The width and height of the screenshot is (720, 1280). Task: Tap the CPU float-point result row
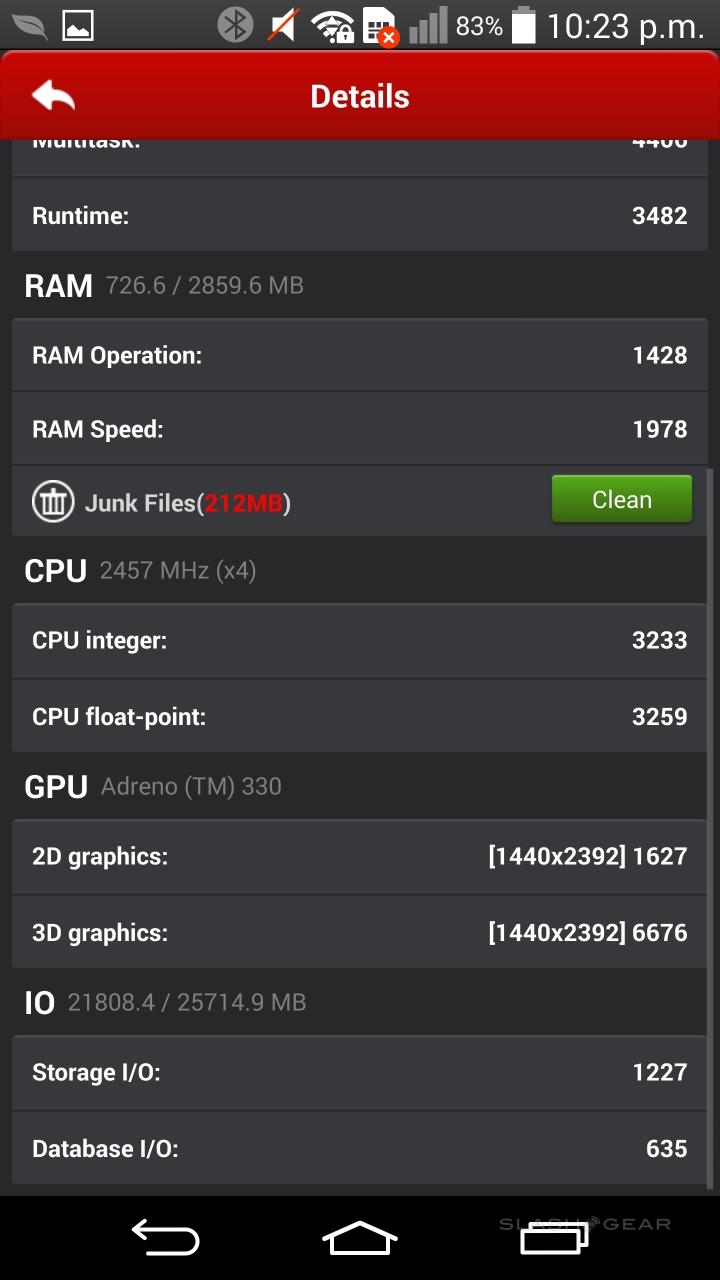tap(360, 716)
